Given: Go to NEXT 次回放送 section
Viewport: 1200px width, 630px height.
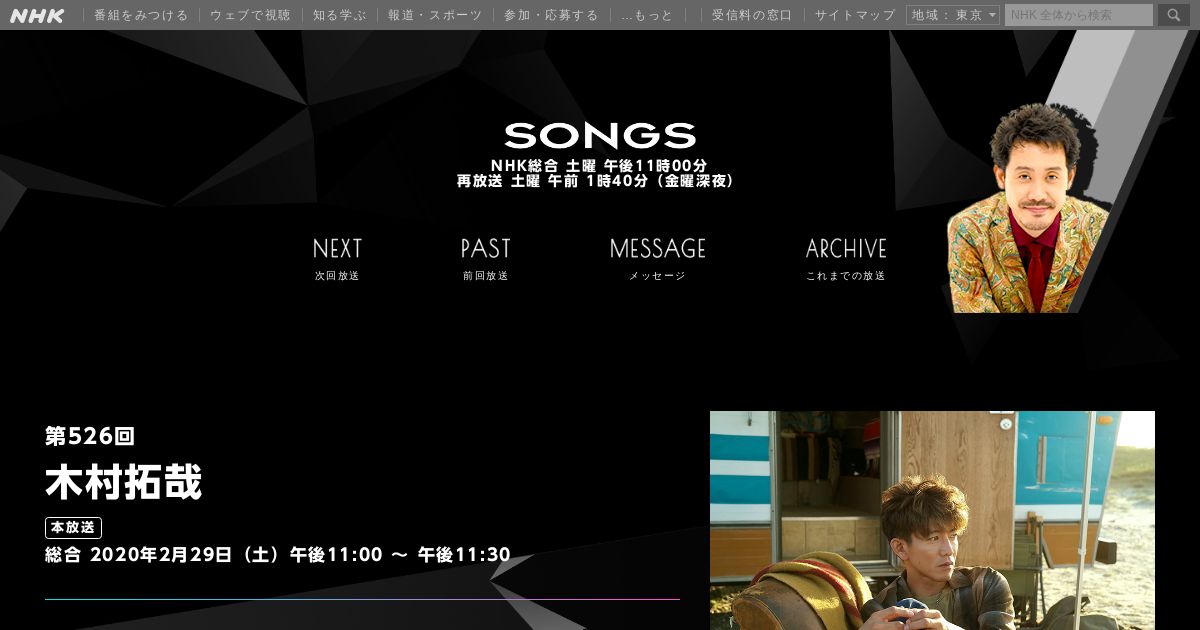Looking at the screenshot, I should pyautogui.click(x=337, y=259).
